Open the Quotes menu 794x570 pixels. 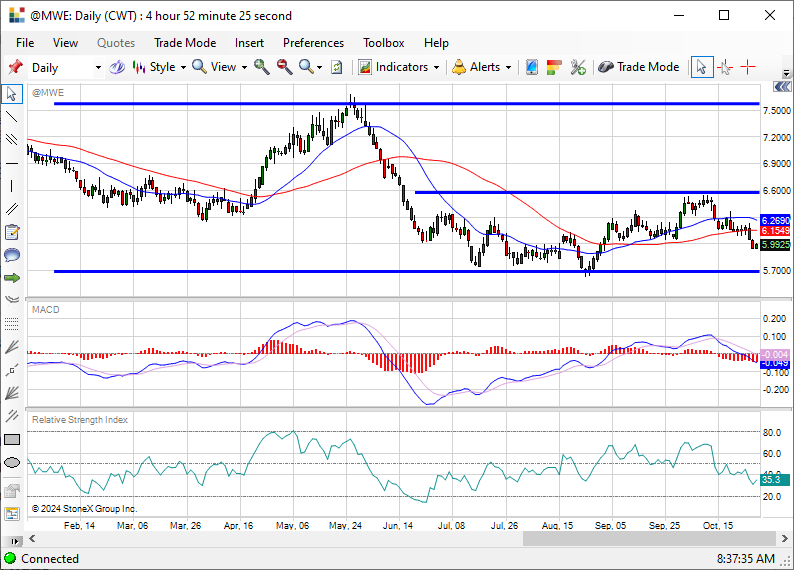[116, 43]
